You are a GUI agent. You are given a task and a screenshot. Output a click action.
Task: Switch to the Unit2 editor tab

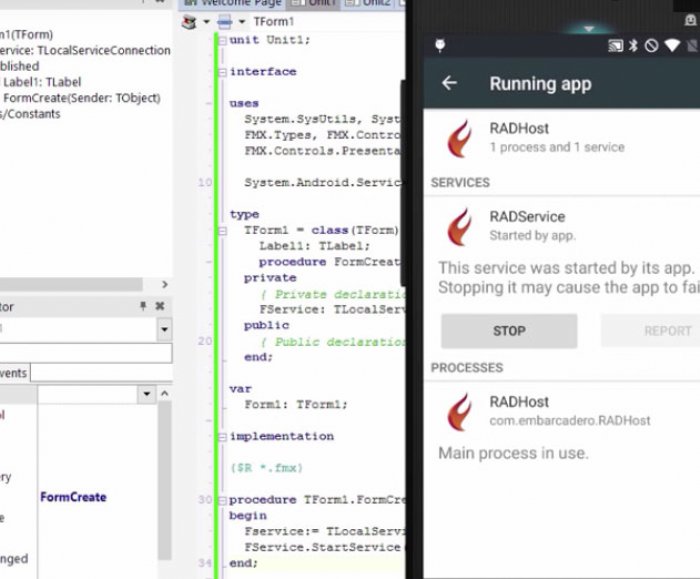point(369,4)
